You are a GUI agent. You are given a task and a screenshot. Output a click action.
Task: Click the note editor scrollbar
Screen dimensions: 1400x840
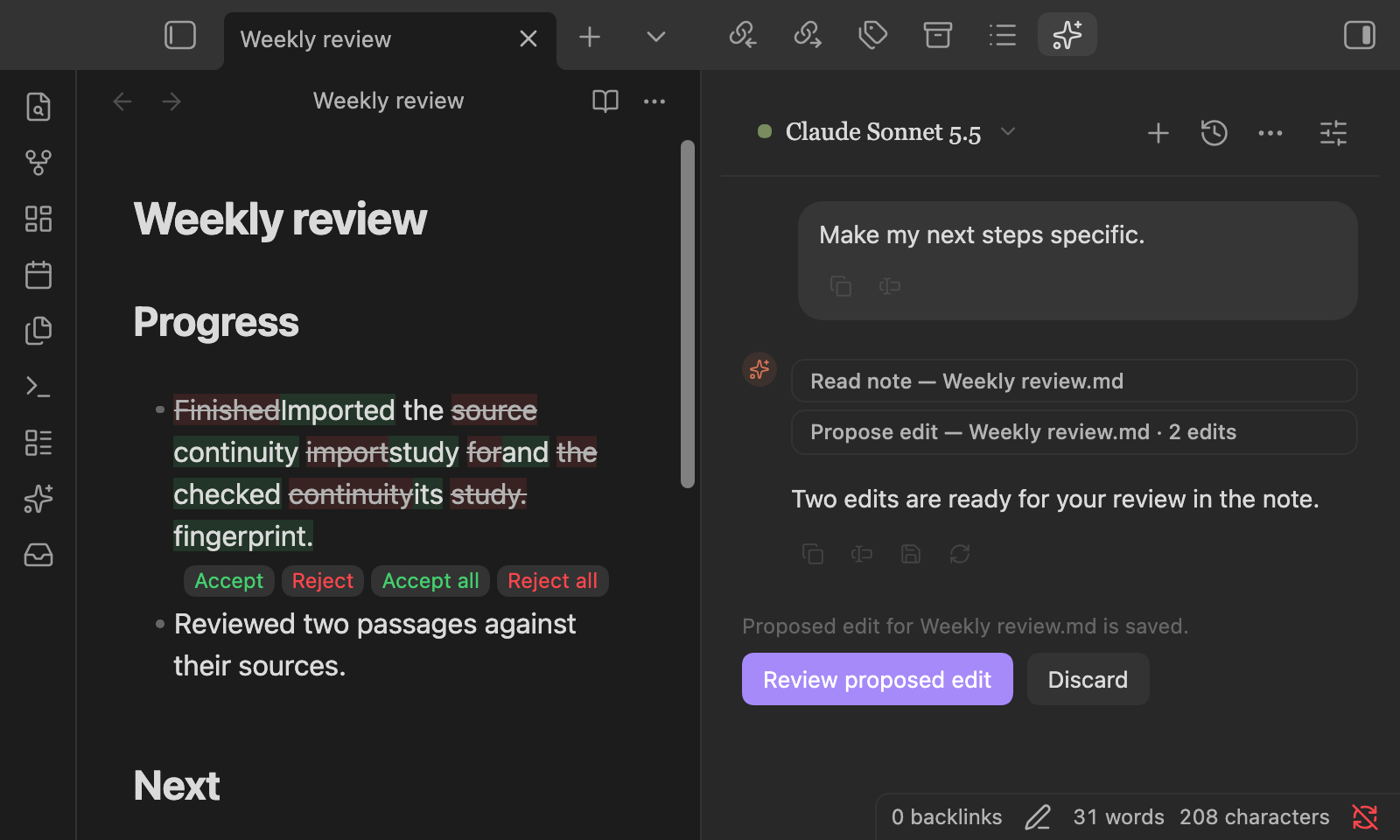688,313
